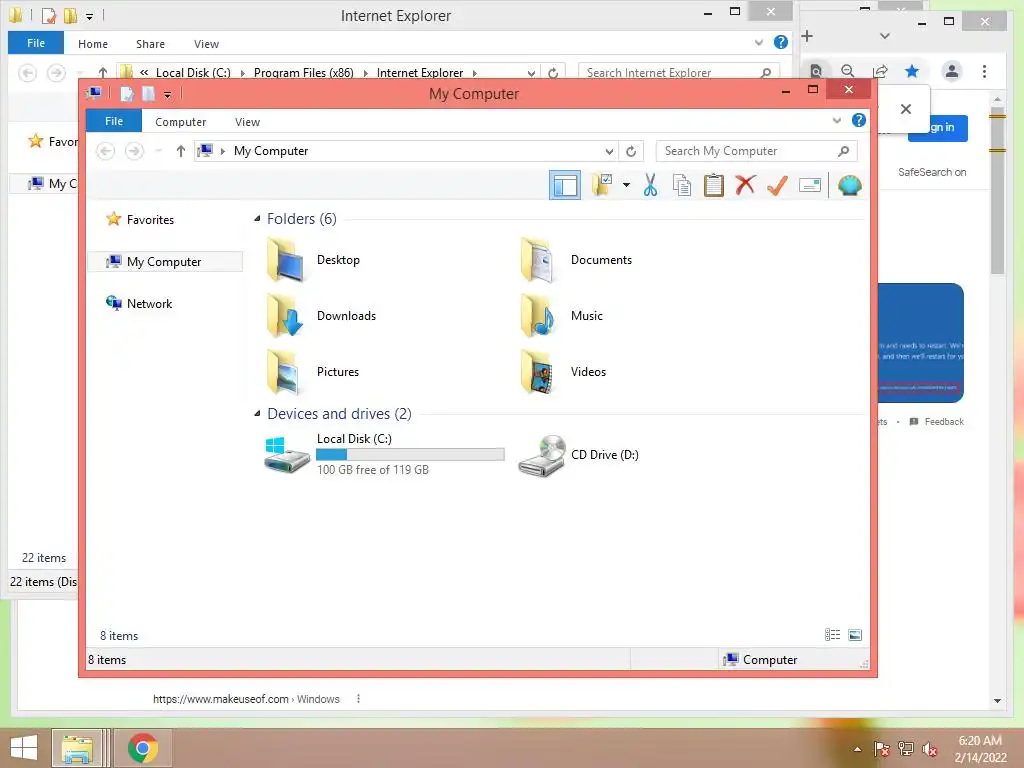Select My Computer in the navigation pane
This screenshot has height=768, width=1024.
coord(165,261)
